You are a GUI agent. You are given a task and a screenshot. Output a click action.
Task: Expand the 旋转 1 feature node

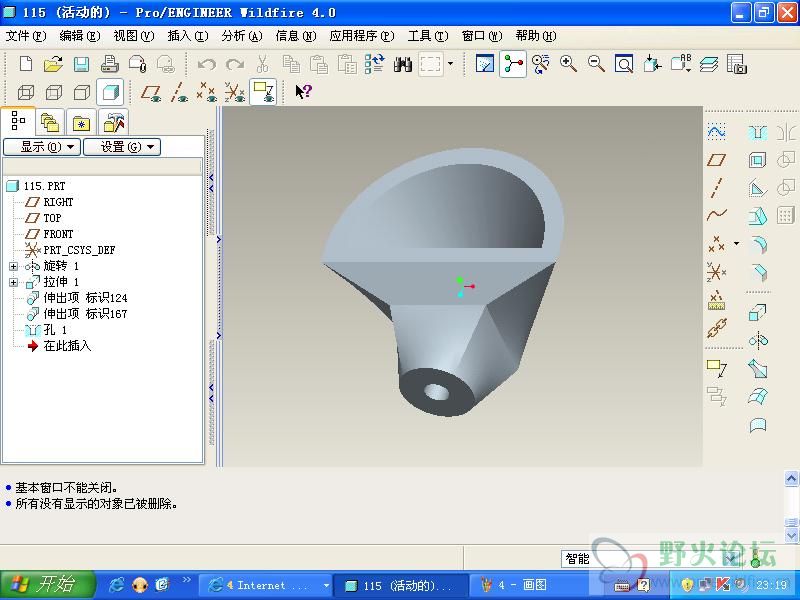pyautogui.click(x=13, y=266)
